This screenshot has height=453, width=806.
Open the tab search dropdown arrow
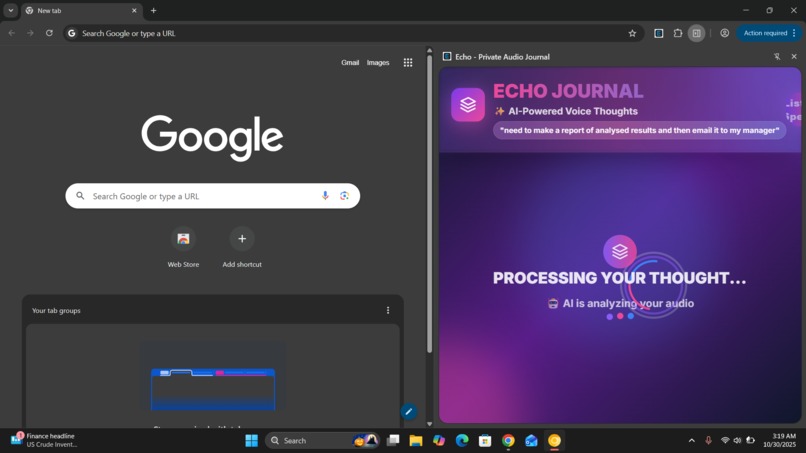pos(10,10)
